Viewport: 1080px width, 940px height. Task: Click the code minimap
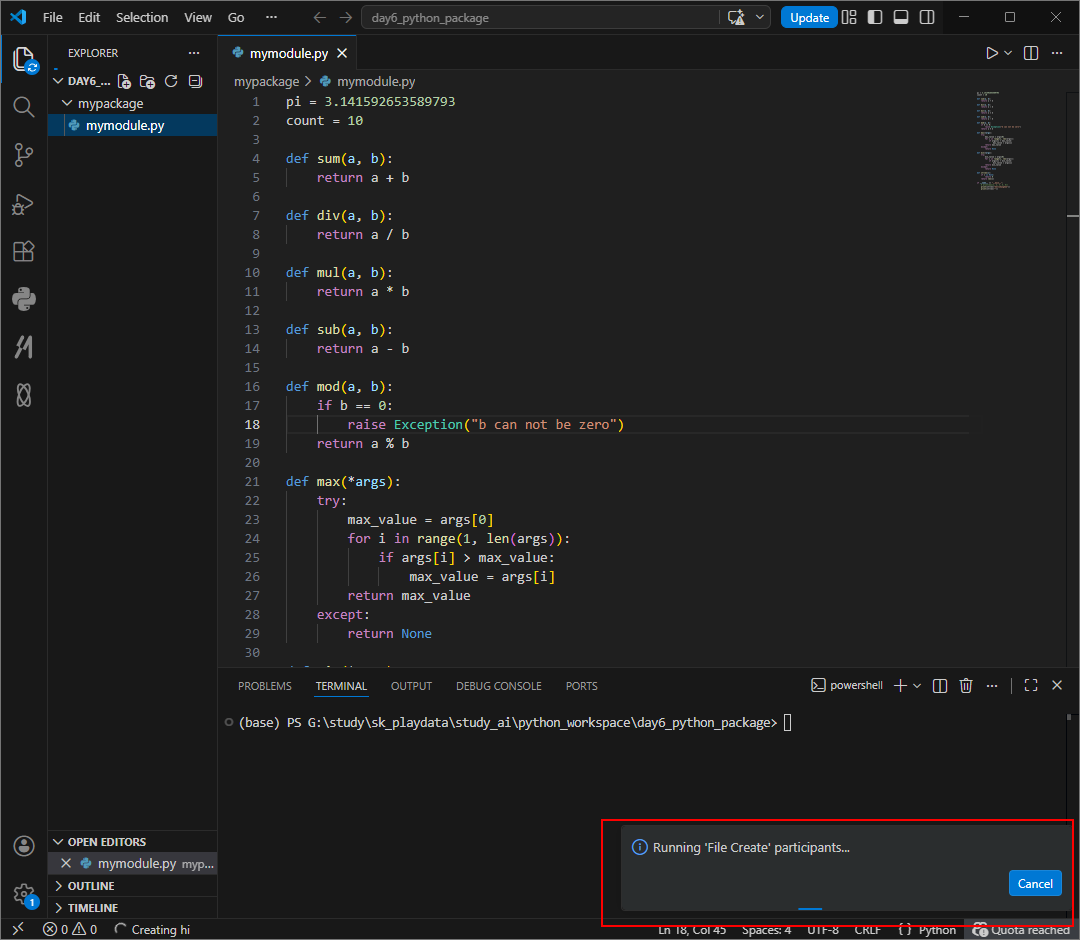coord(998,141)
